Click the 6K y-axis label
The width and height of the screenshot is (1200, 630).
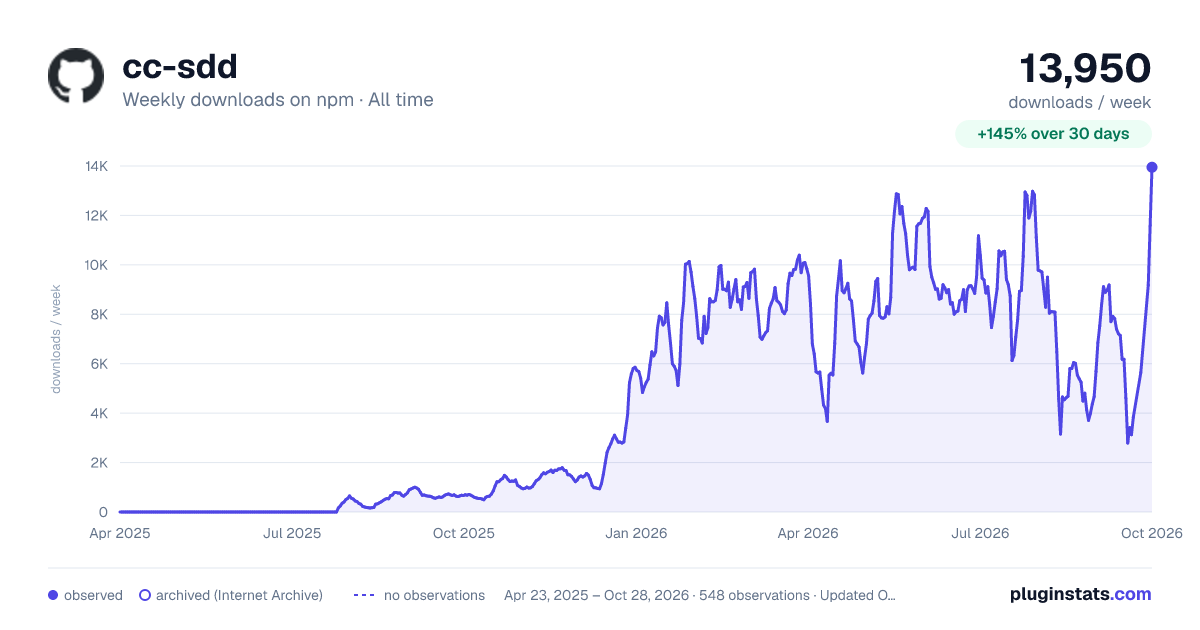click(98, 364)
